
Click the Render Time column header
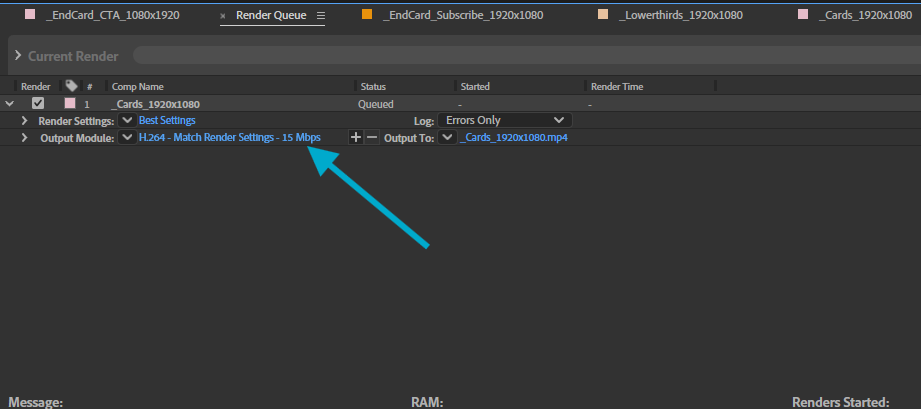(617, 86)
